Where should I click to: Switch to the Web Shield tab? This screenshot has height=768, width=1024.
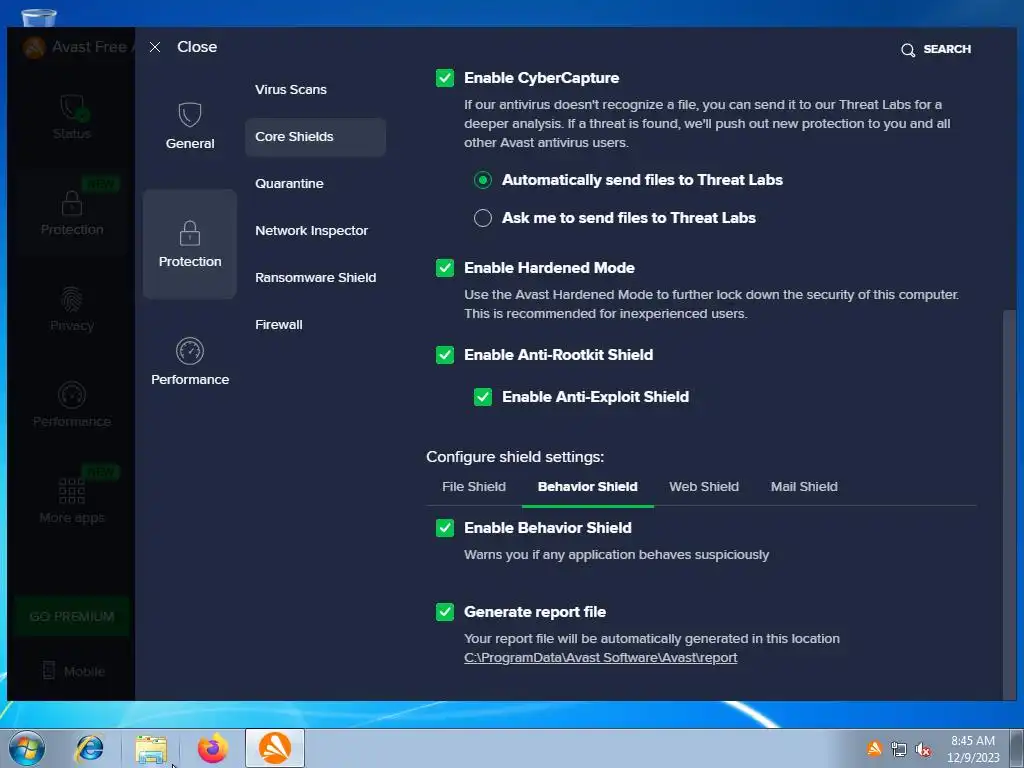pyautogui.click(x=704, y=487)
